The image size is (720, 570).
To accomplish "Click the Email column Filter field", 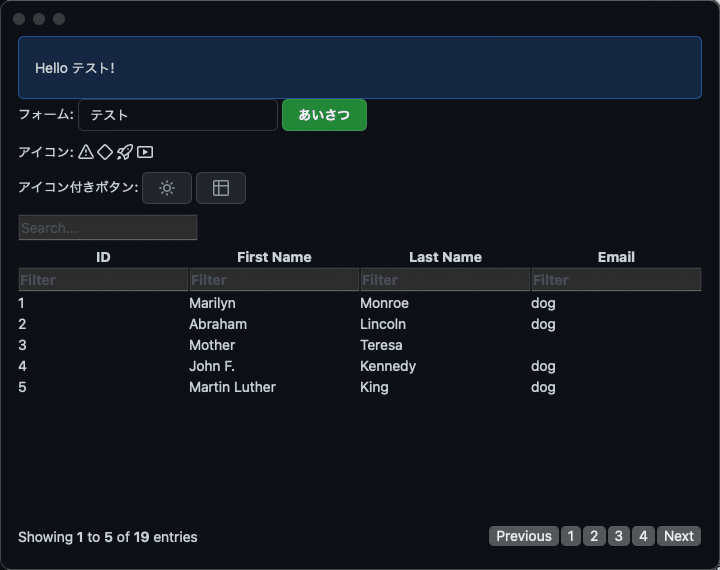I will (616, 280).
